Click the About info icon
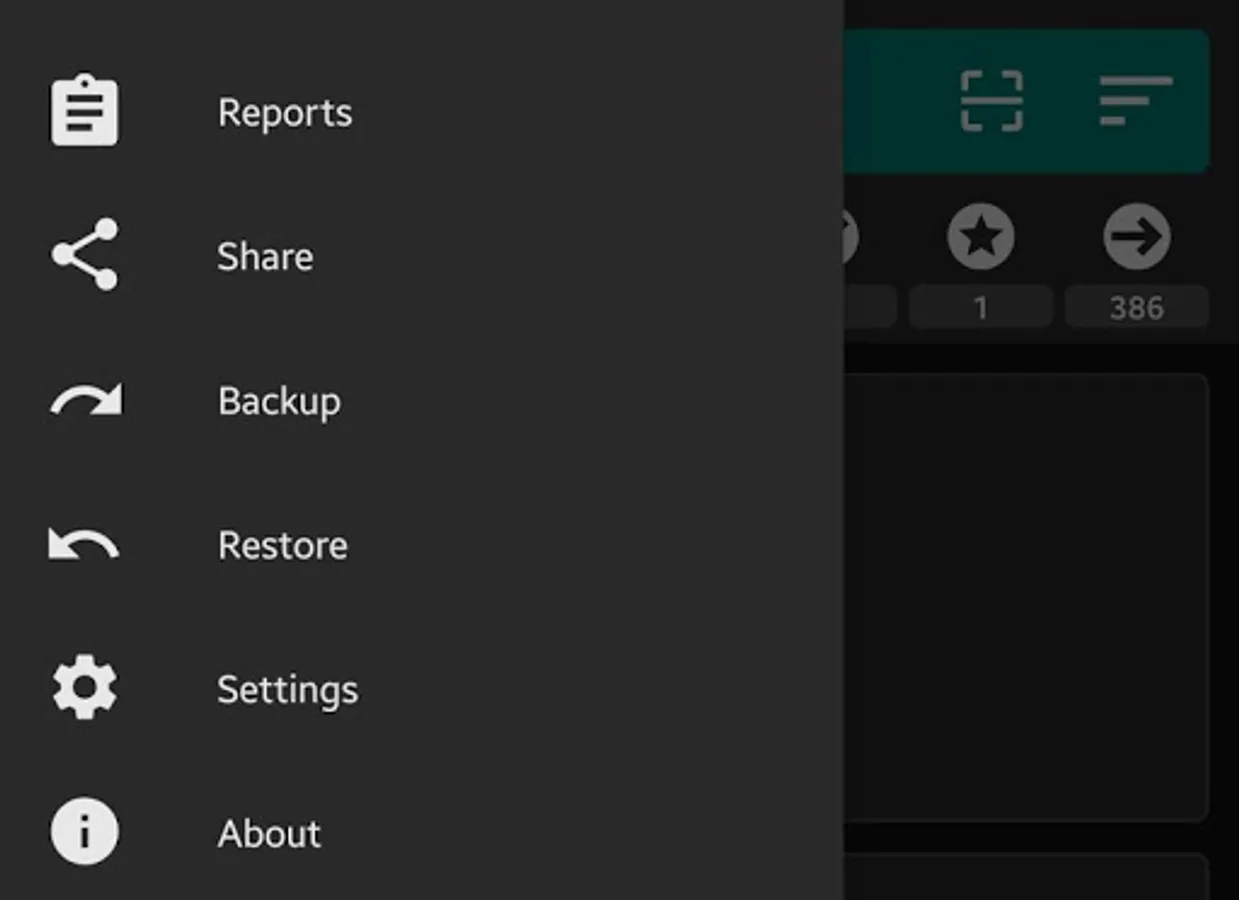The width and height of the screenshot is (1239, 900). point(85,831)
